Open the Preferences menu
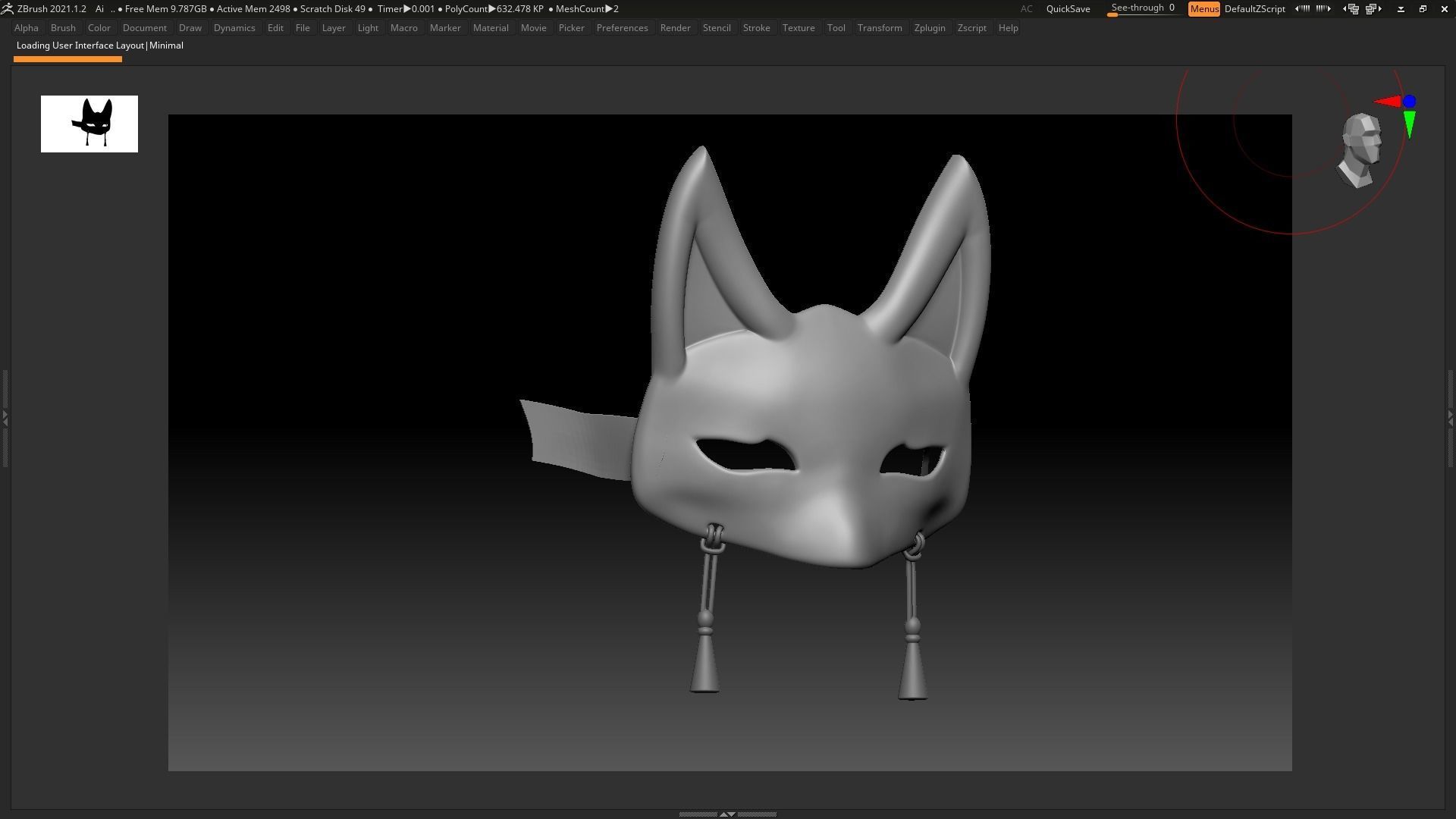1456x819 pixels. click(x=622, y=28)
